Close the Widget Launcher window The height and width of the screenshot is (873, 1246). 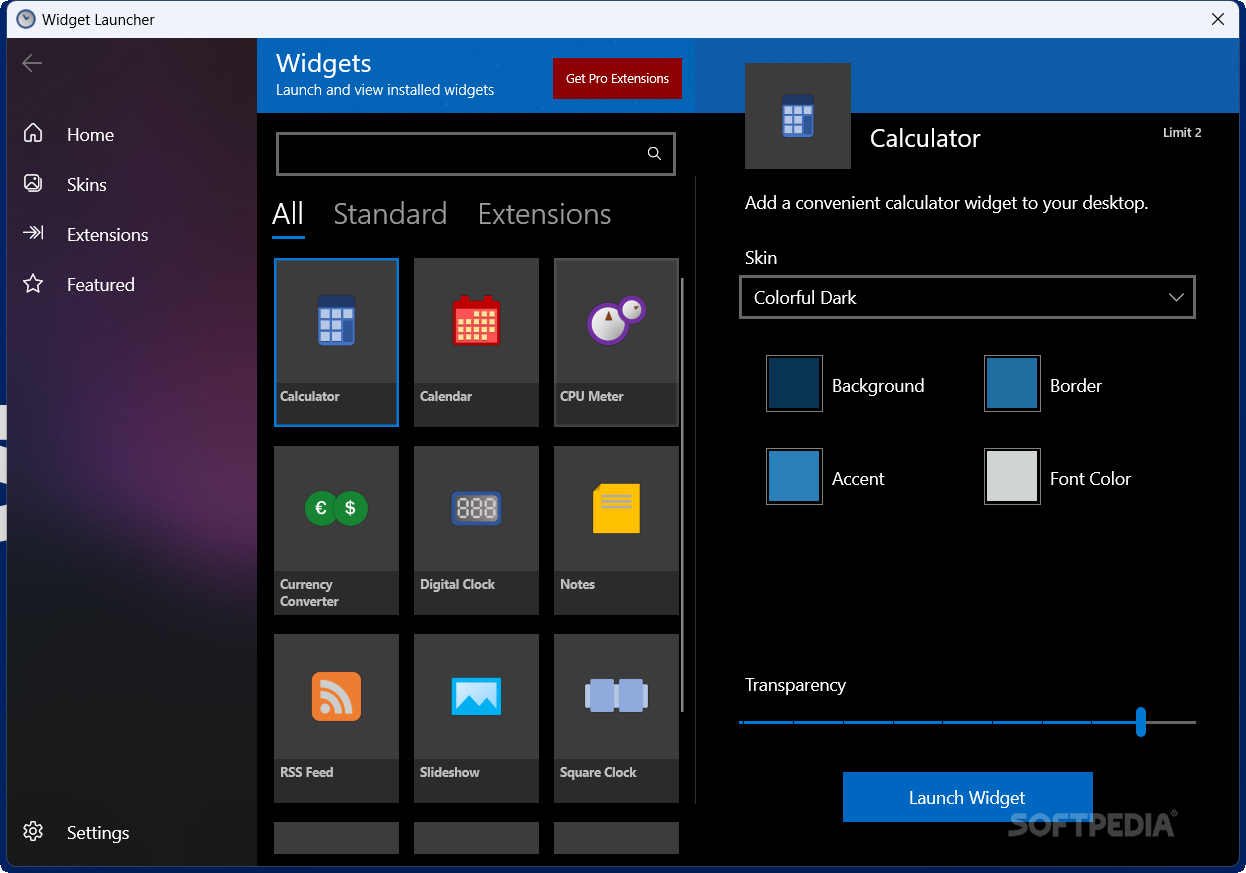(x=1218, y=19)
